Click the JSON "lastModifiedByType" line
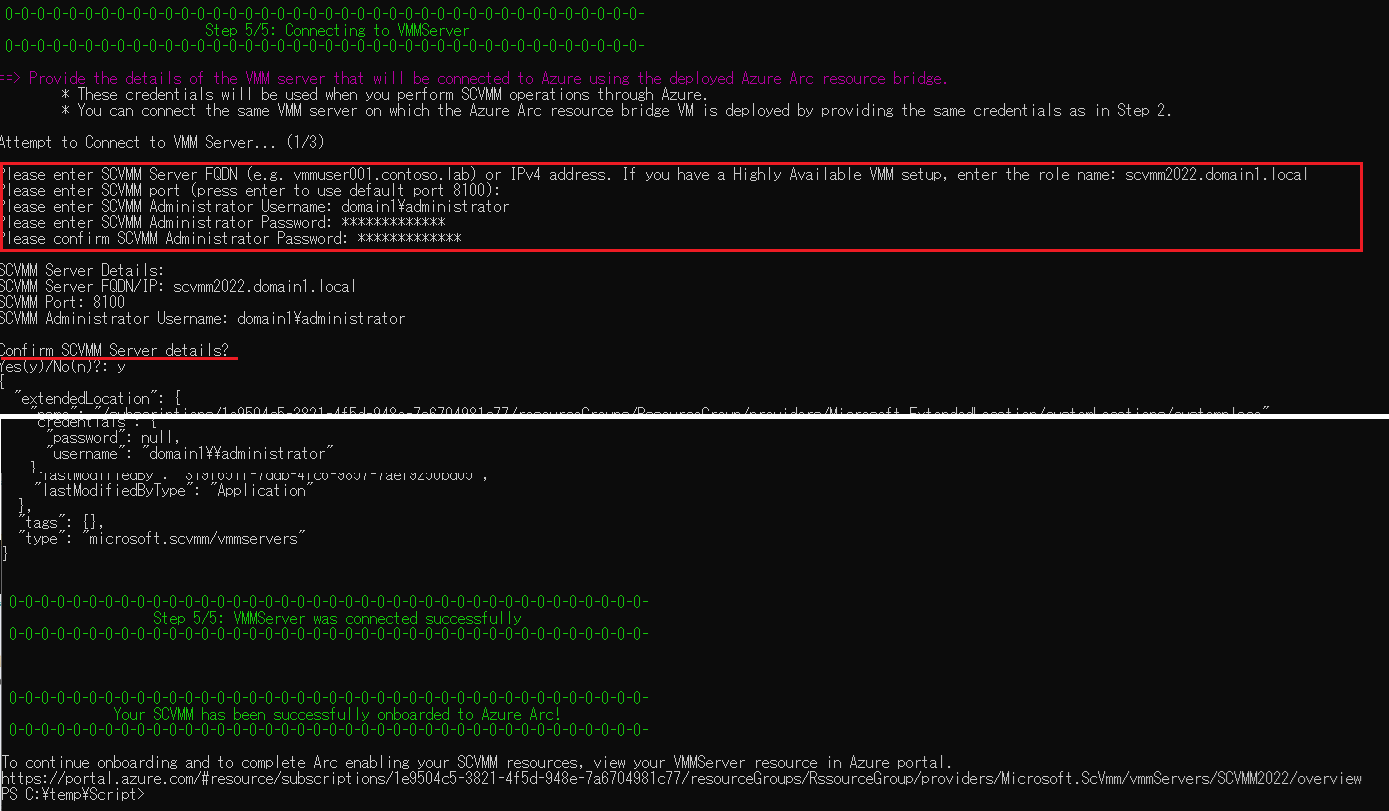This screenshot has height=811, width=1389. [x=174, y=490]
